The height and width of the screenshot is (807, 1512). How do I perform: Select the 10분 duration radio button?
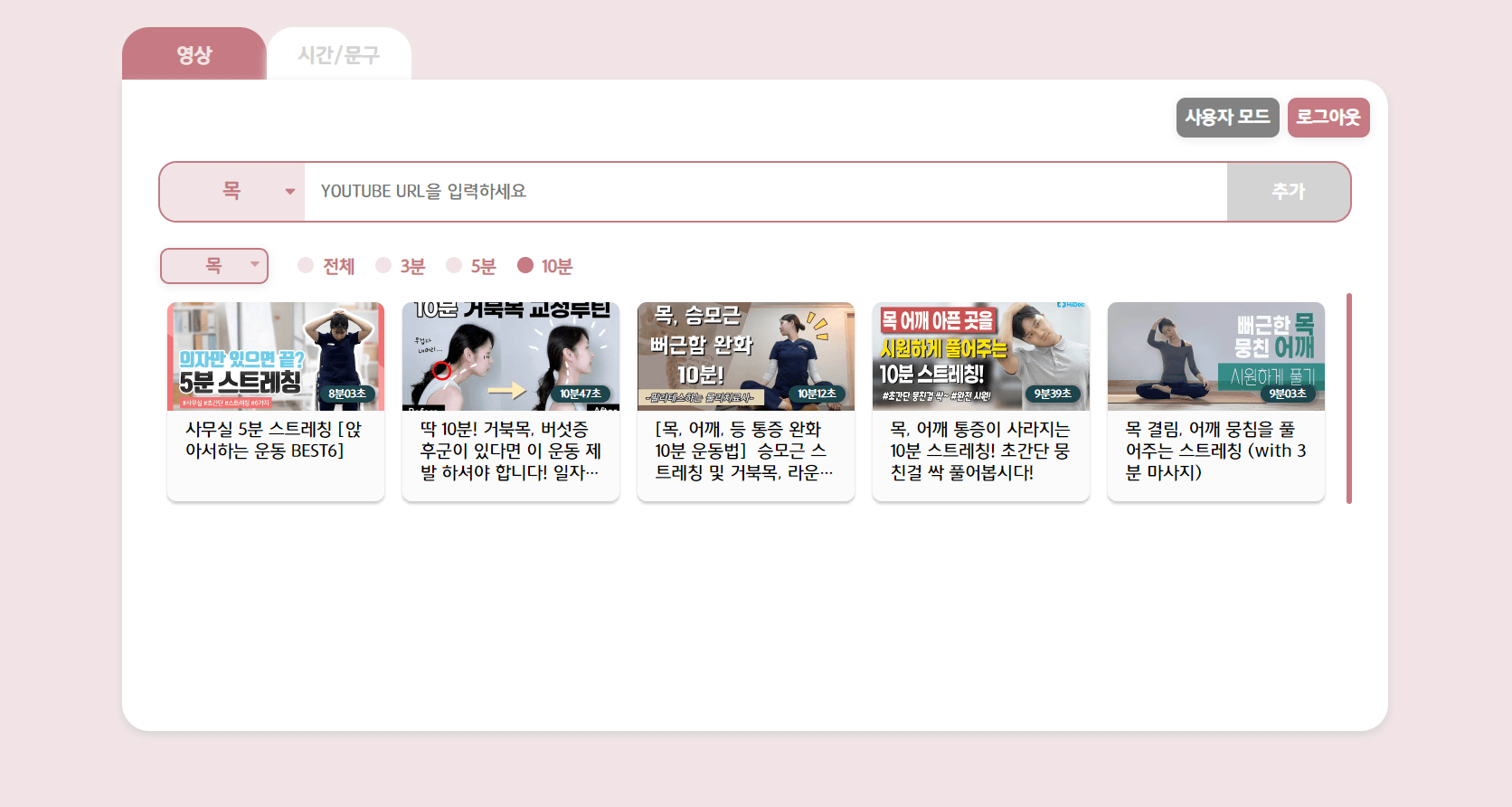point(525,266)
